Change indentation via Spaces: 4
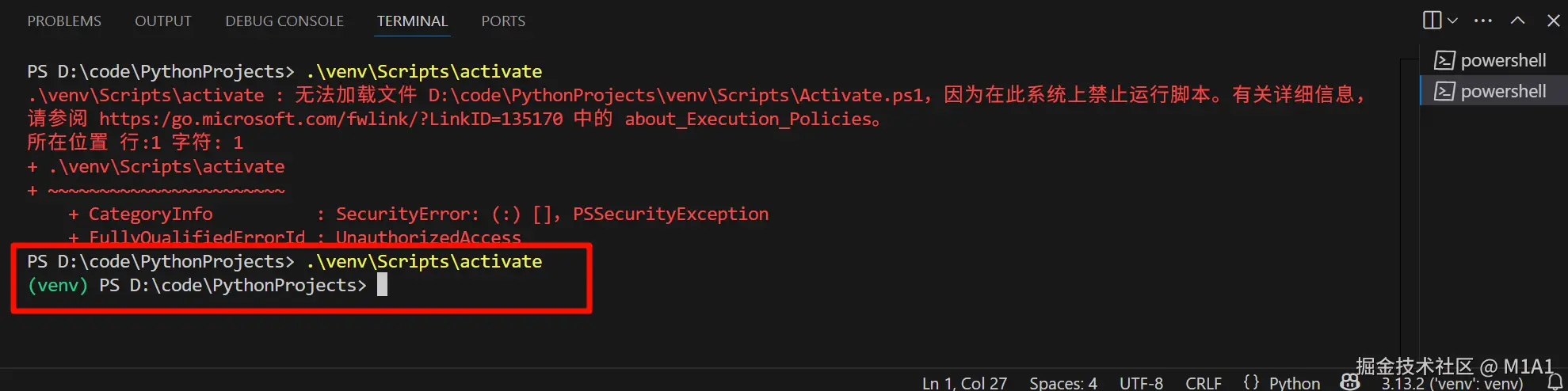Viewport: 1568px width, 391px height. [x=1063, y=383]
